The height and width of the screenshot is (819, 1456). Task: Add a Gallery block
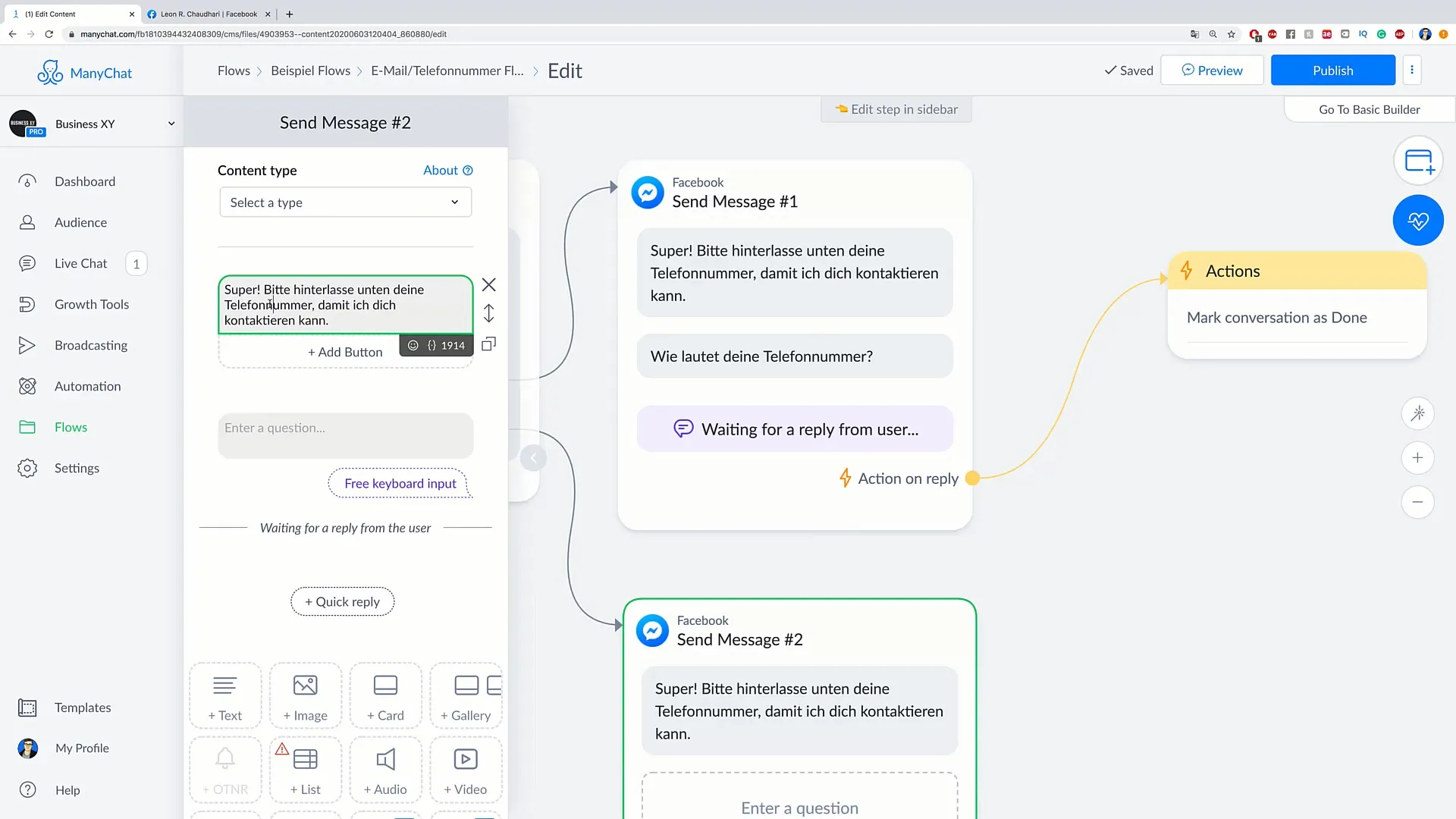click(x=466, y=696)
